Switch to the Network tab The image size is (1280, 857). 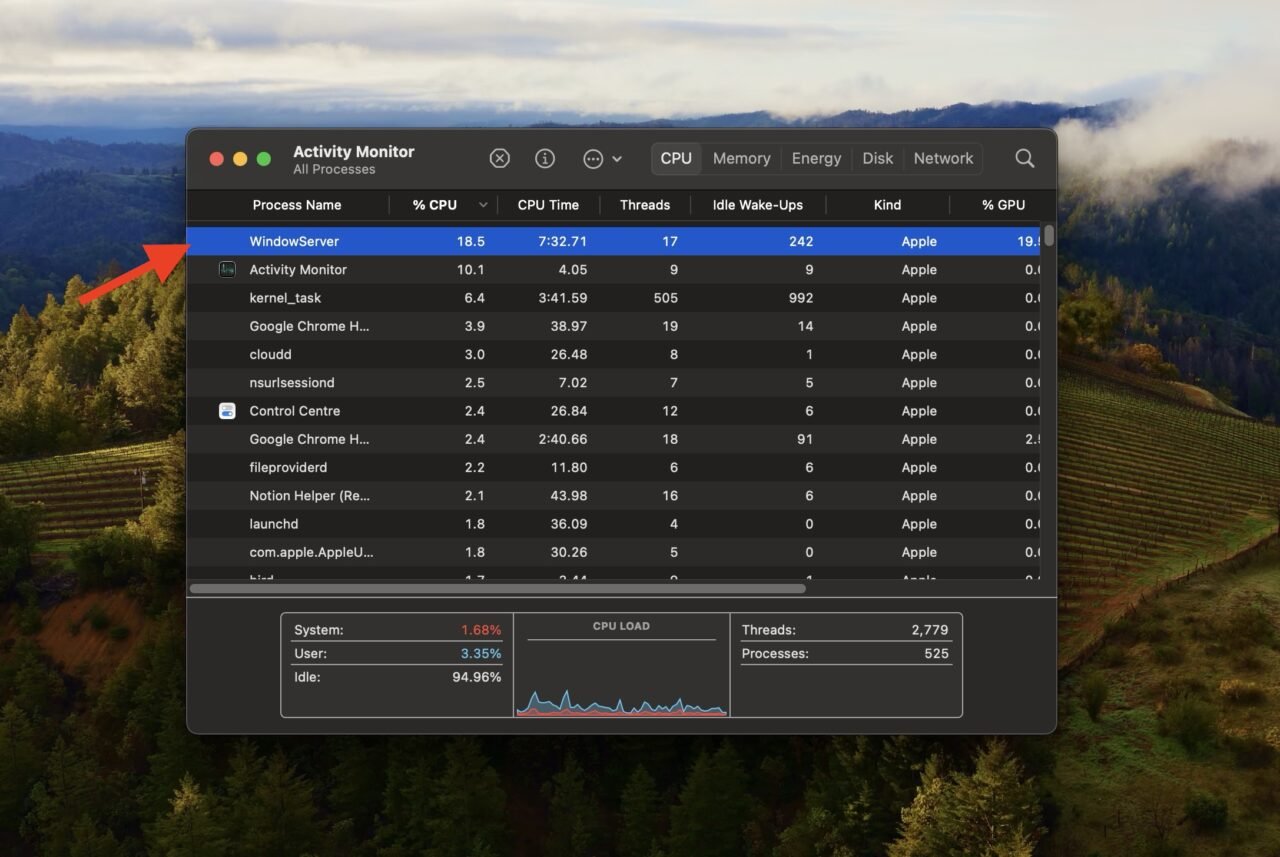(x=943, y=158)
